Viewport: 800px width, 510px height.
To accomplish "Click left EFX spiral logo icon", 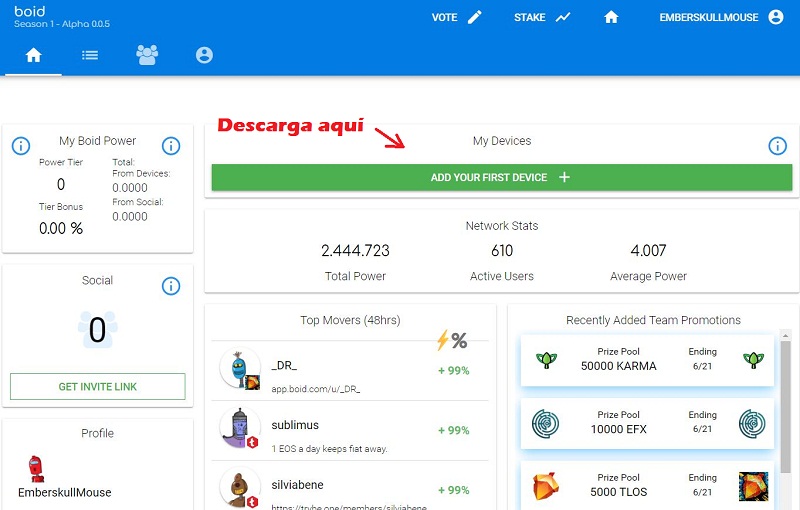I will (545, 423).
